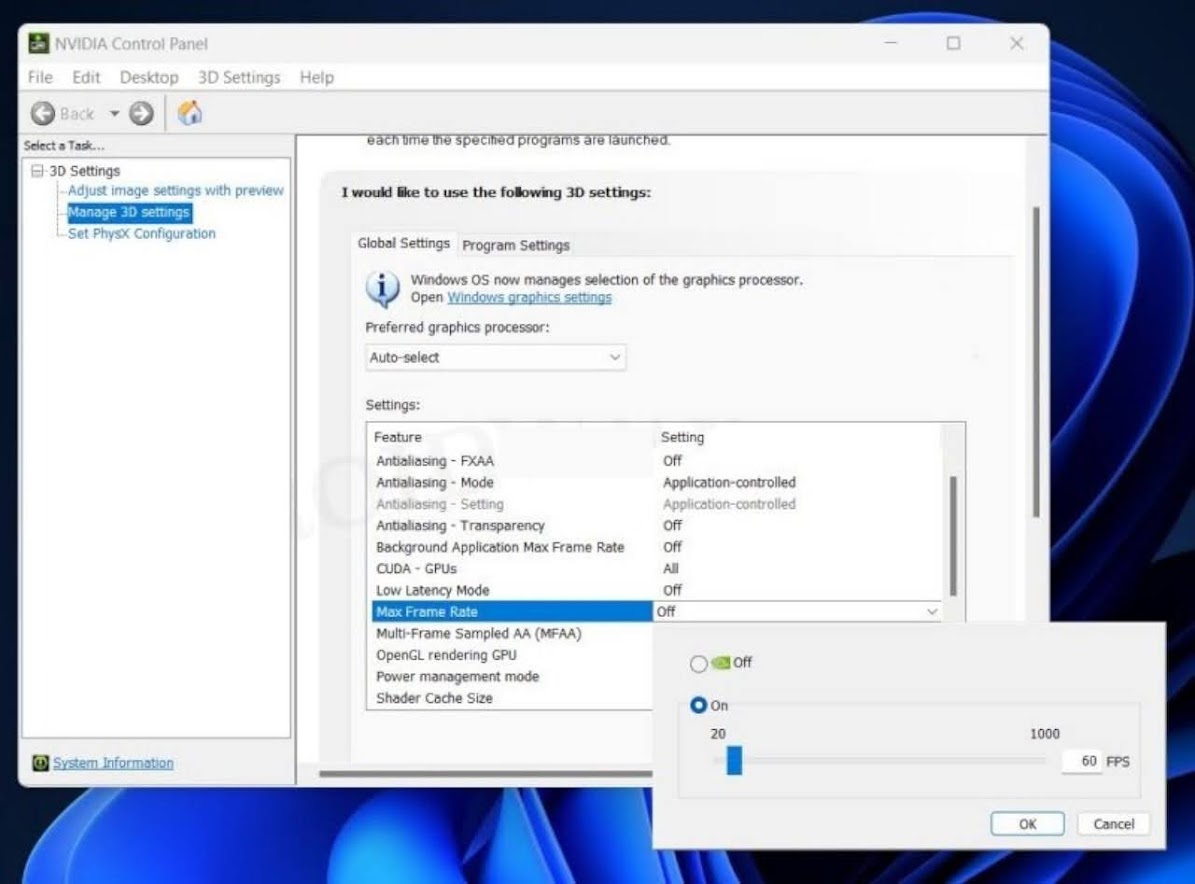Click Cancel in the frame rate popup
1195x884 pixels.
click(1113, 824)
